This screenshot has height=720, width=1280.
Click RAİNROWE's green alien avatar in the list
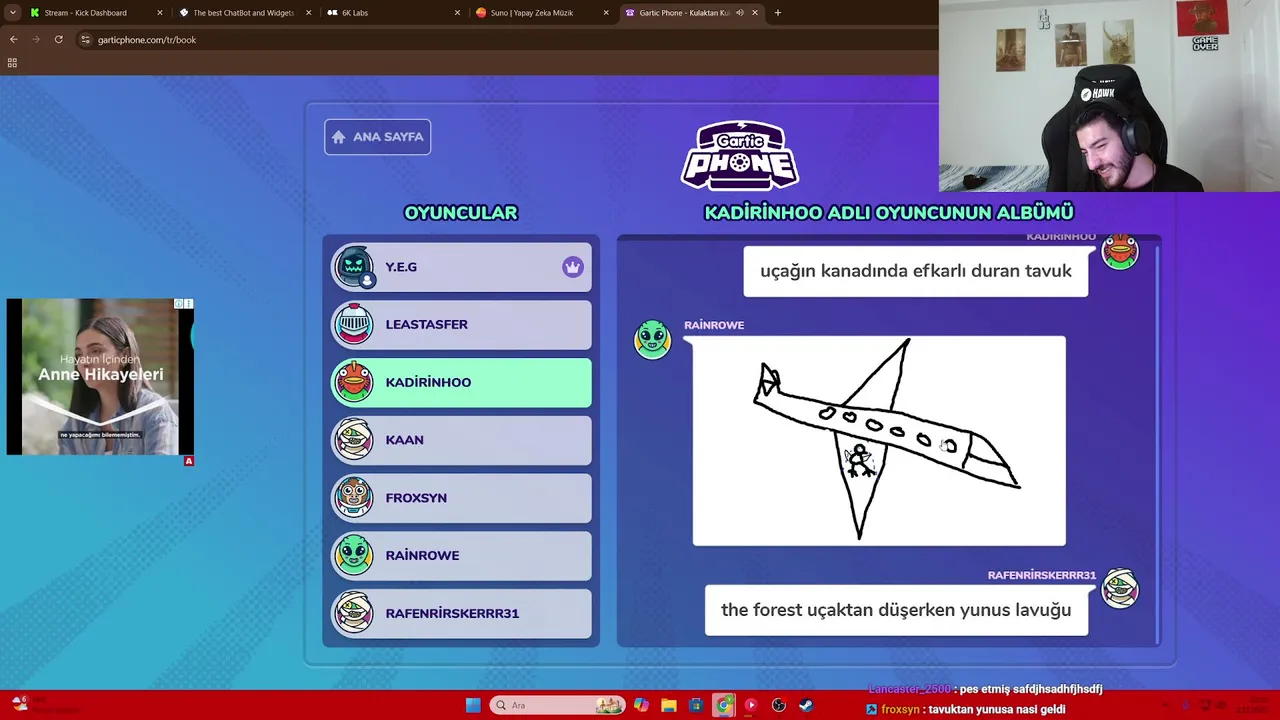tap(354, 555)
